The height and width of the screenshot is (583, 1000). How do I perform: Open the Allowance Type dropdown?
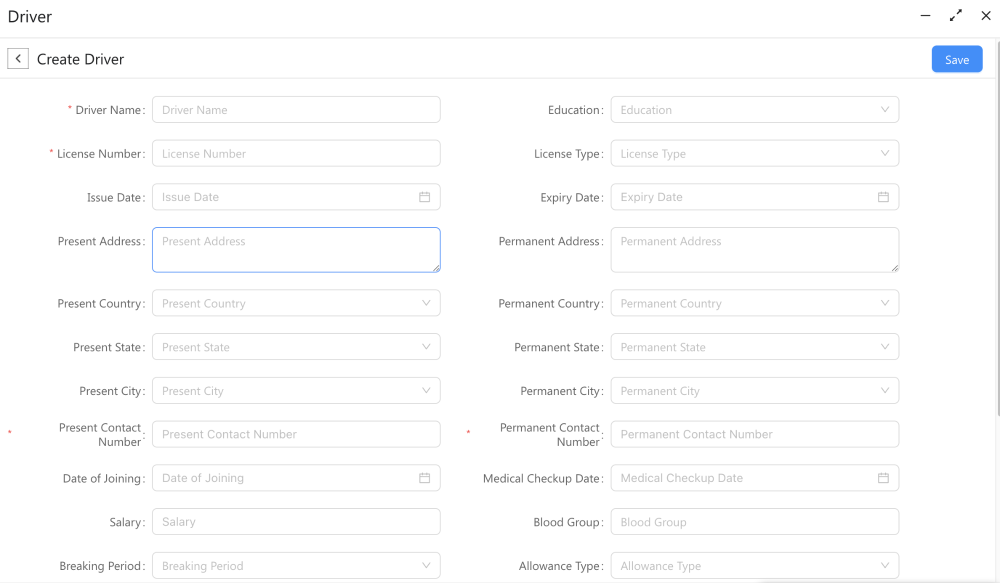754,566
